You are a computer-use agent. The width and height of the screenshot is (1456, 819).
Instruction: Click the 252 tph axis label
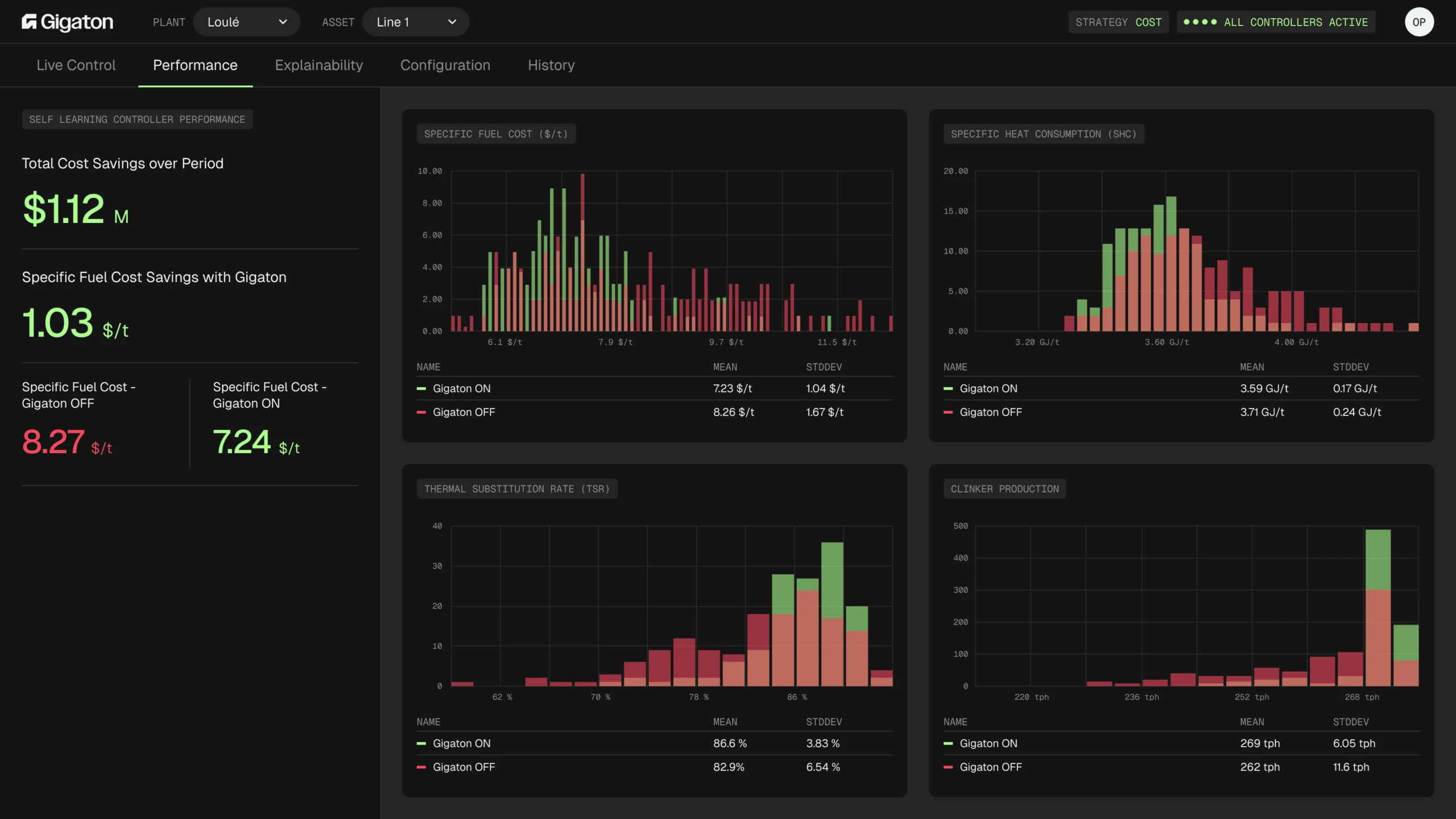pyautogui.click(x=1251, y=697)
